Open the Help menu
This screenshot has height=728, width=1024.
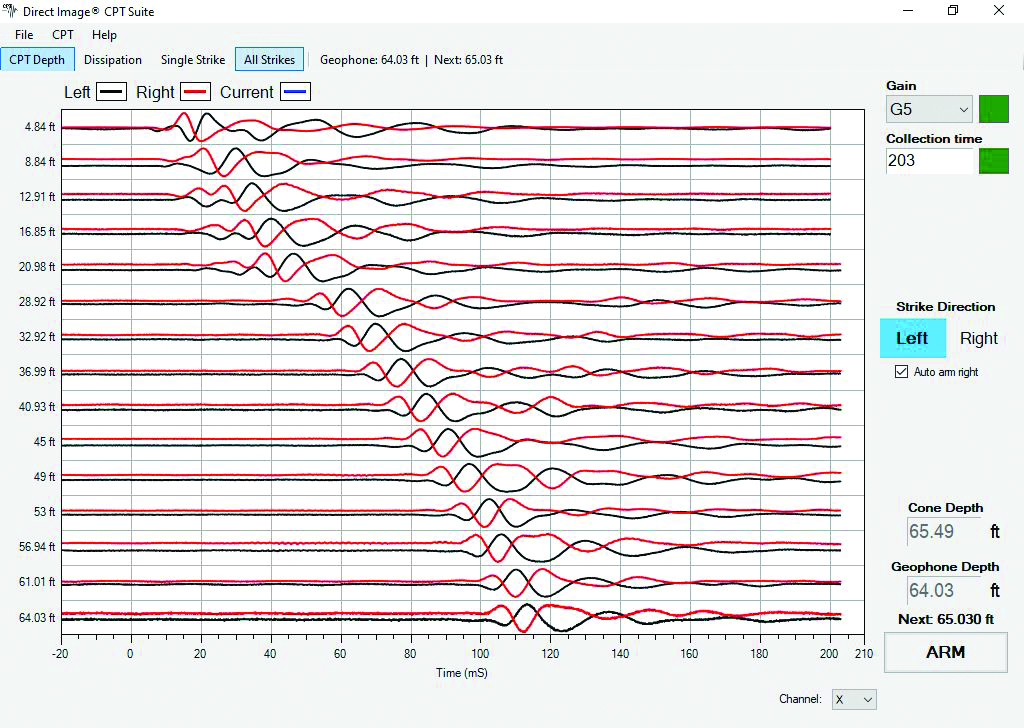[104, 34]
